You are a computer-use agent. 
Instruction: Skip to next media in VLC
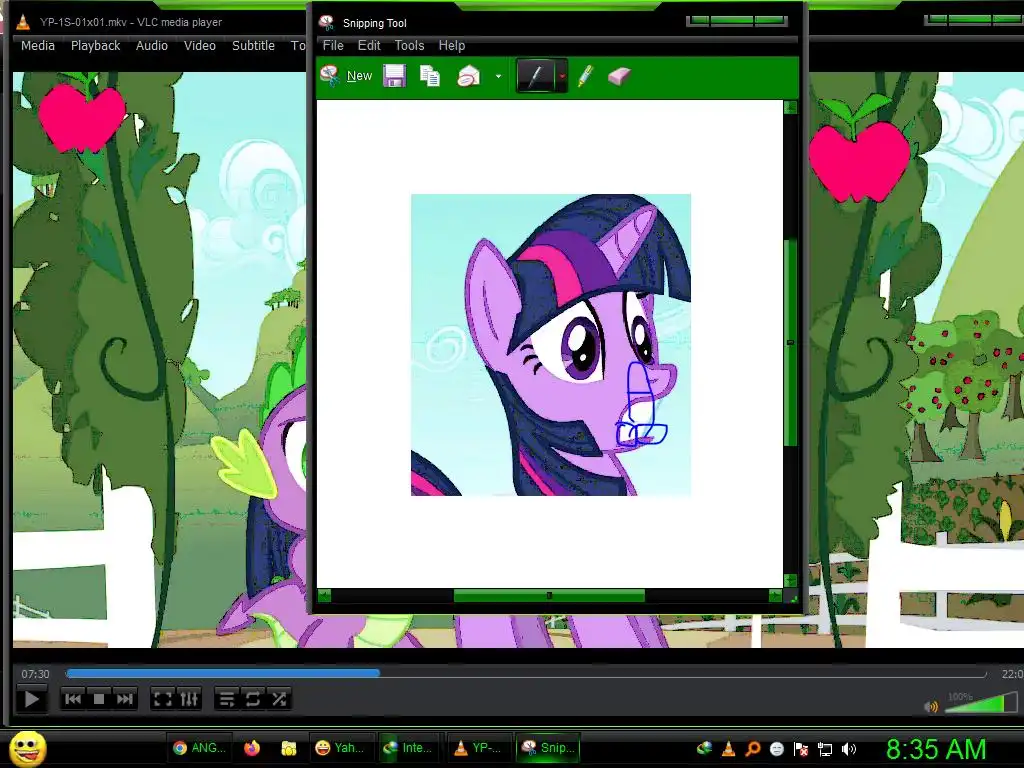coord(125,699)
